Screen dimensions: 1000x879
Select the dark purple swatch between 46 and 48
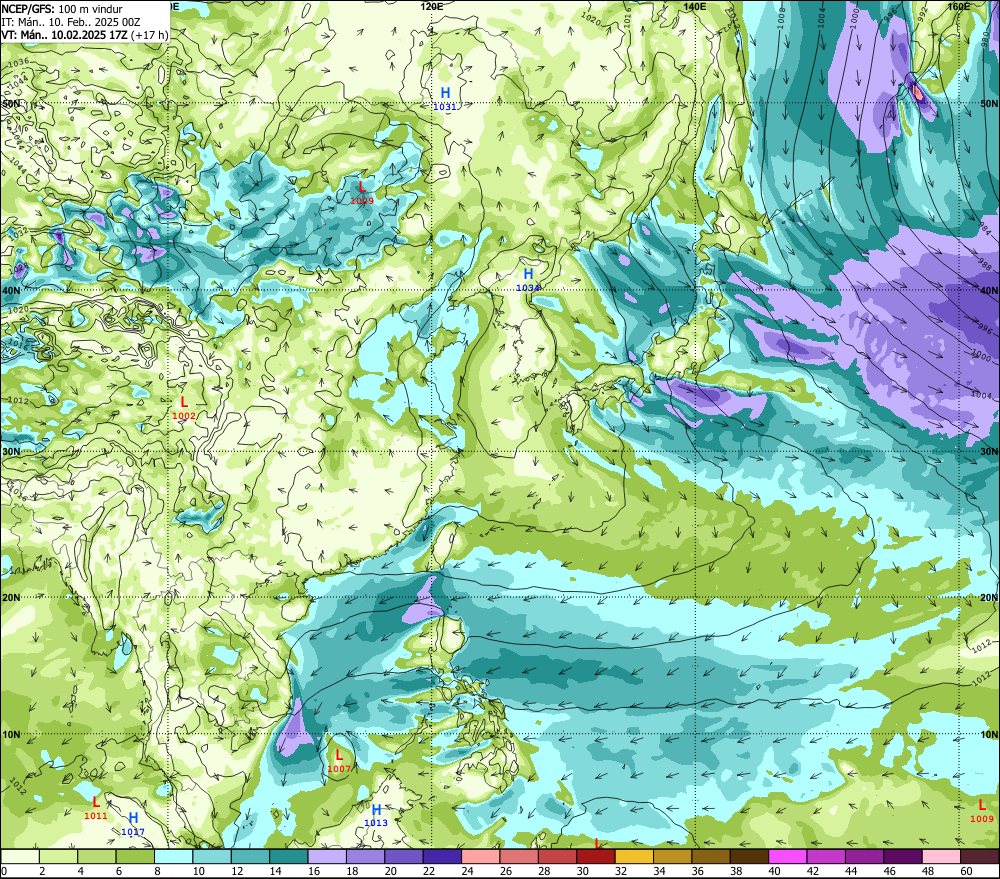click(x=903, y=856)
